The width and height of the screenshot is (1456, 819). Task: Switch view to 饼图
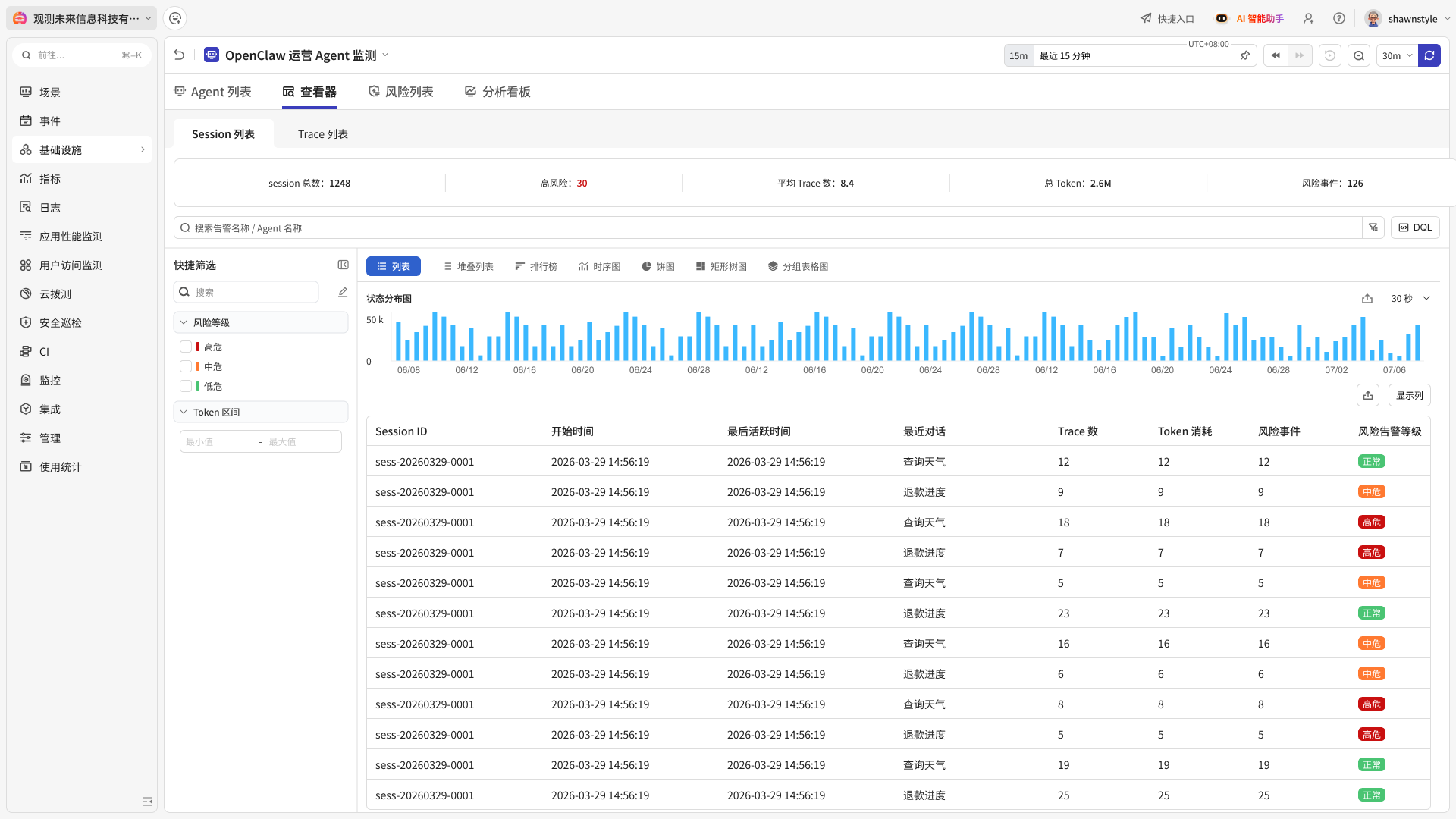pyautogui.click(x=657, y=266)
